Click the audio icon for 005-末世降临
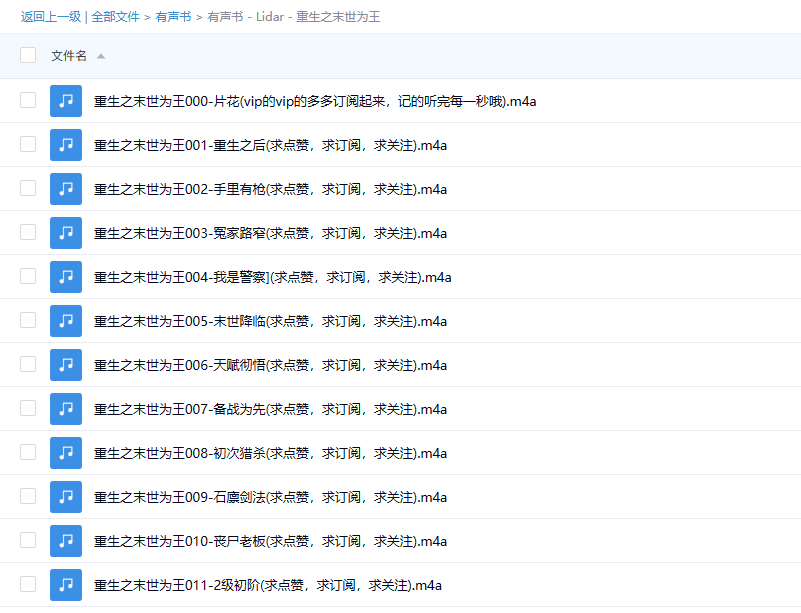The height and width of the screenshot is (613, 801). [x=65, y=321]
